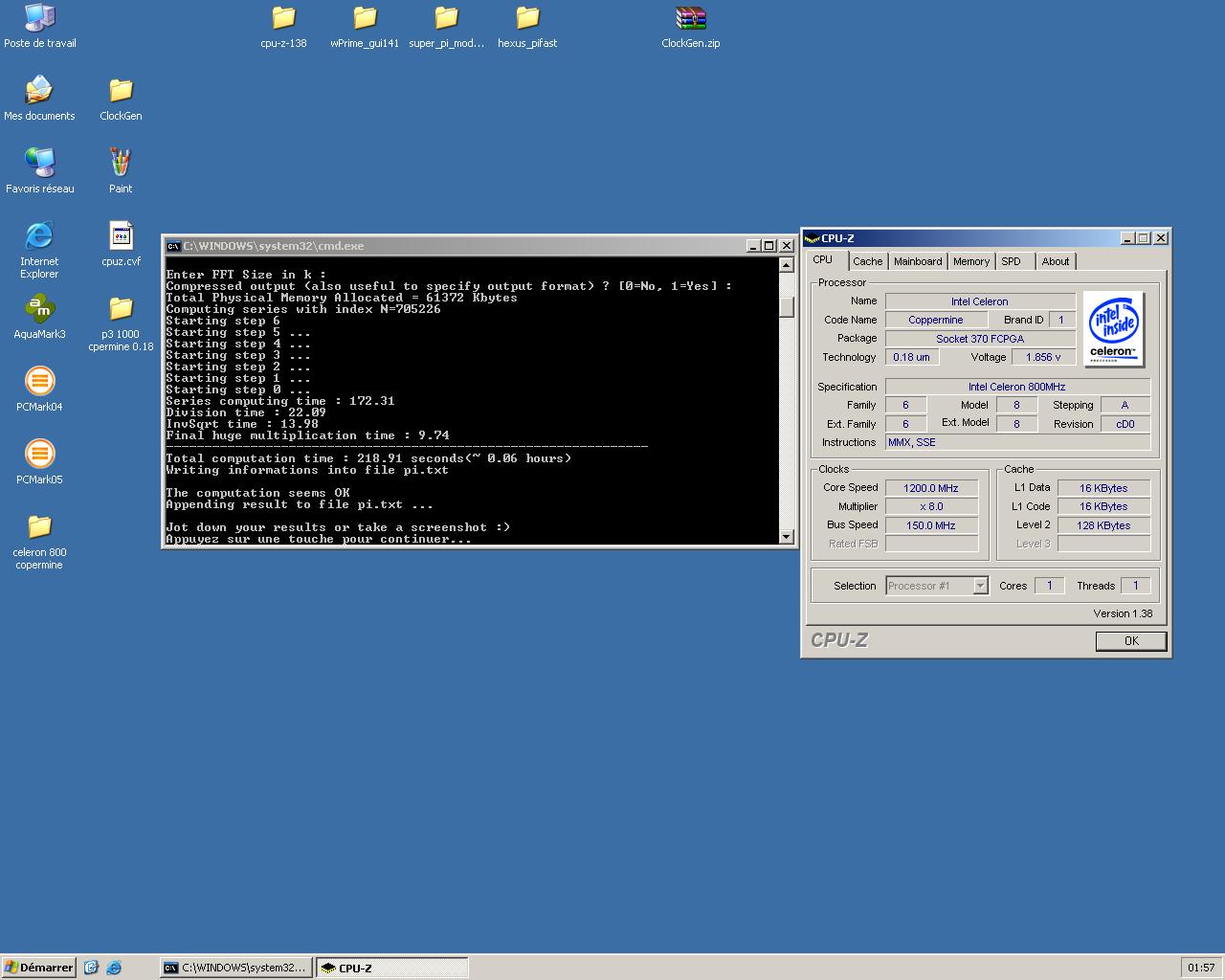
Task: Click the cmd.exe title bar icon
Action: [x=173, y=246]
